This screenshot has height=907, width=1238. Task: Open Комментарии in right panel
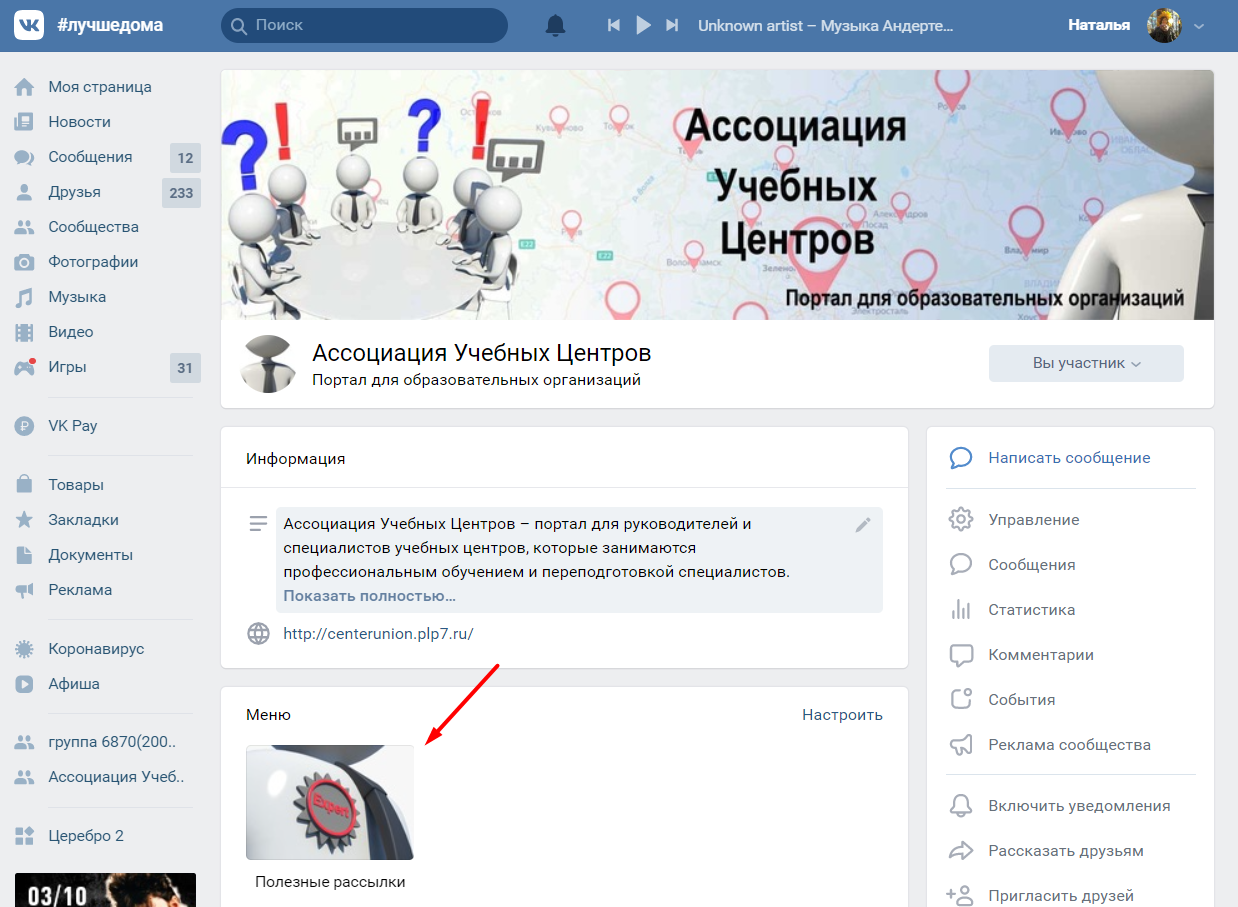[1041, 655]
